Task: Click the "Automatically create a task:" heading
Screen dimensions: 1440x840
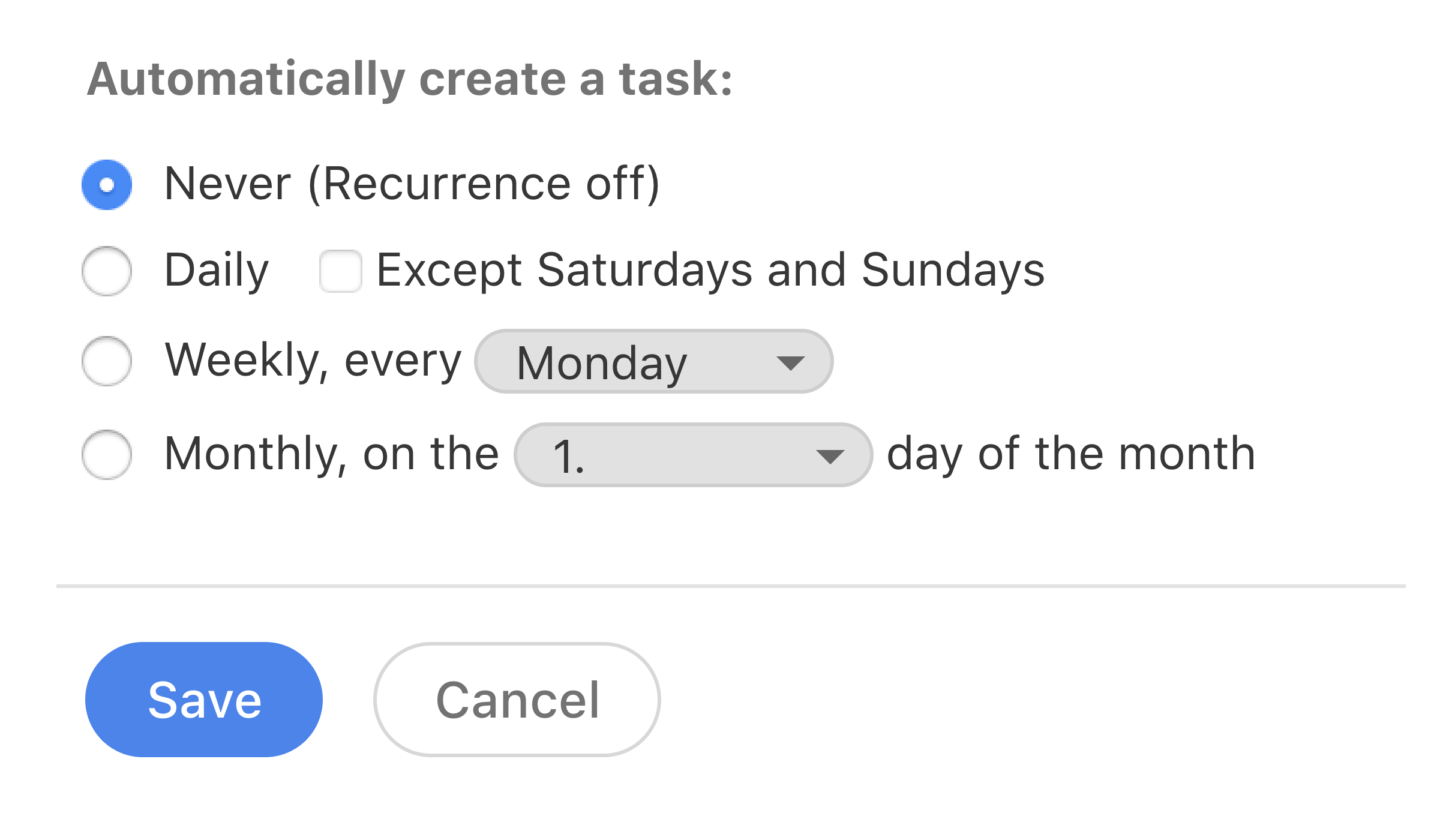Action: pyautogui.click(x=410, y=79)
